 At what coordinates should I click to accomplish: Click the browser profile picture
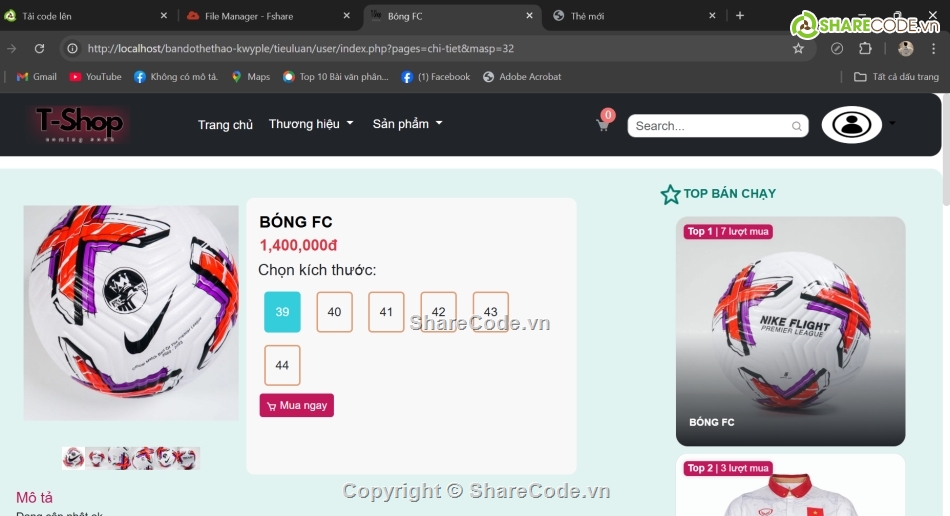click(x=905, y=48)
